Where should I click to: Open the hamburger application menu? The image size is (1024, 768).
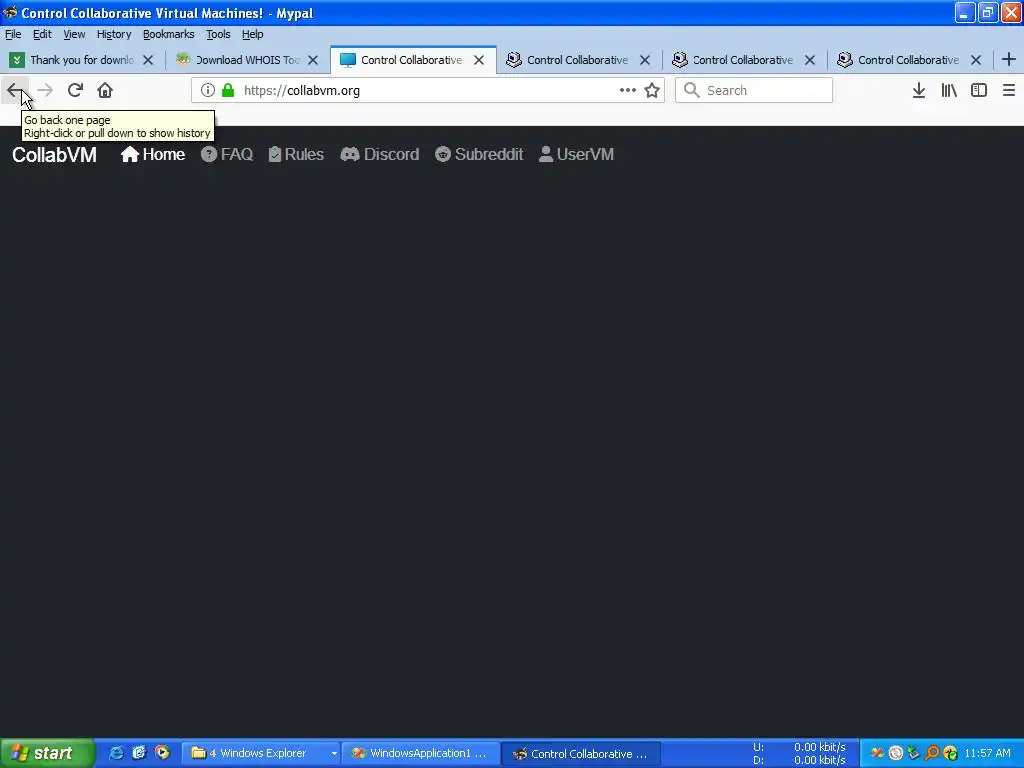click(x=1009, y=90)
